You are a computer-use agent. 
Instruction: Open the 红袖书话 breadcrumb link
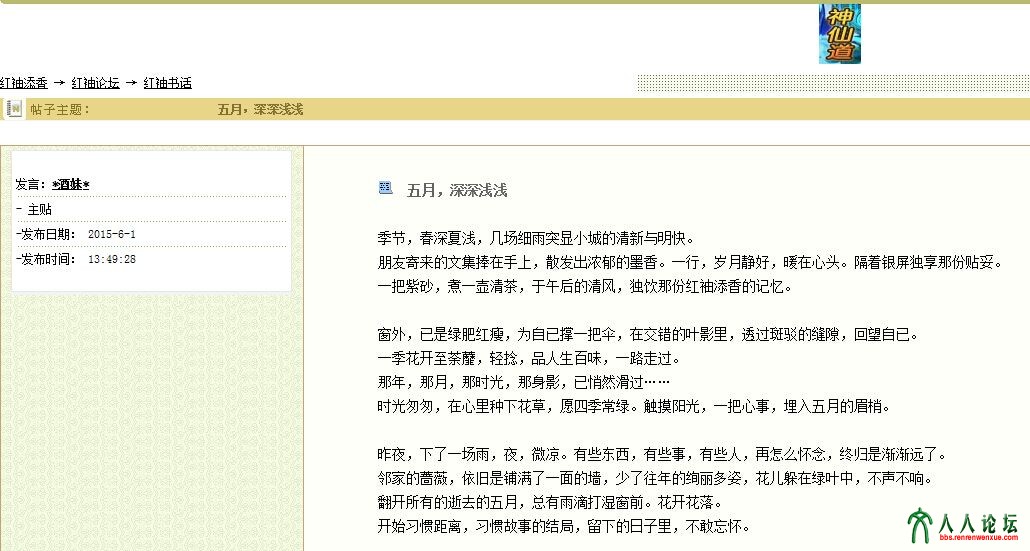pyautogui.click(x=168, y=83)
